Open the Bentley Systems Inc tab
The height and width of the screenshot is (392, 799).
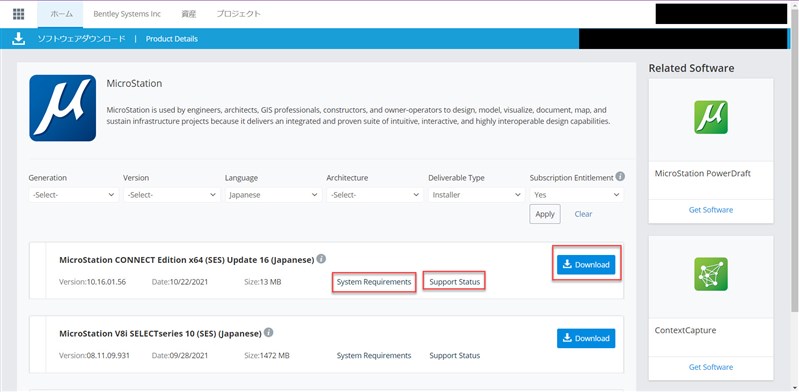pyautogui.click(x=127, y=14)
